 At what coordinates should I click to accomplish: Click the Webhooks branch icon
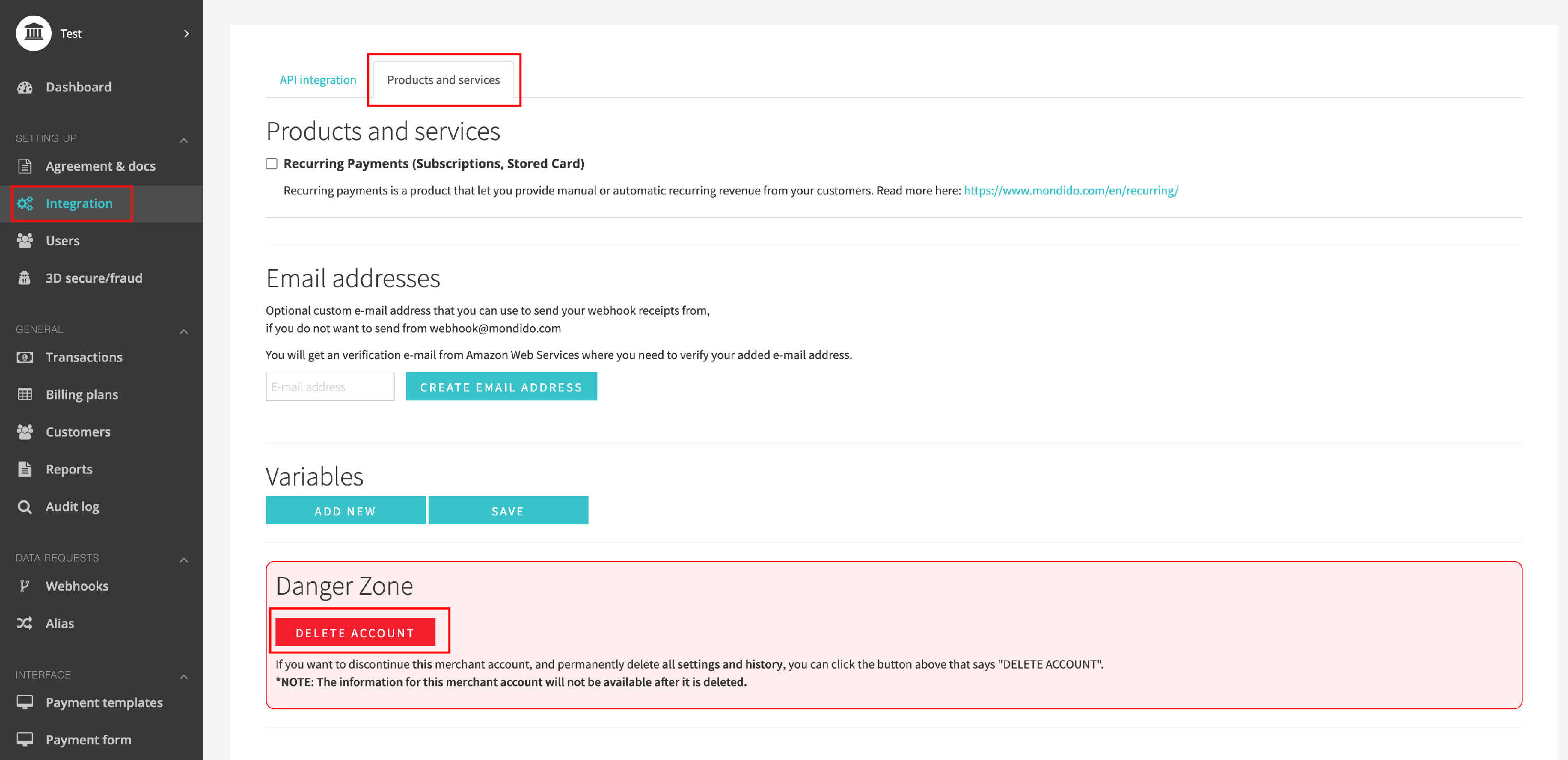[25, 586]
